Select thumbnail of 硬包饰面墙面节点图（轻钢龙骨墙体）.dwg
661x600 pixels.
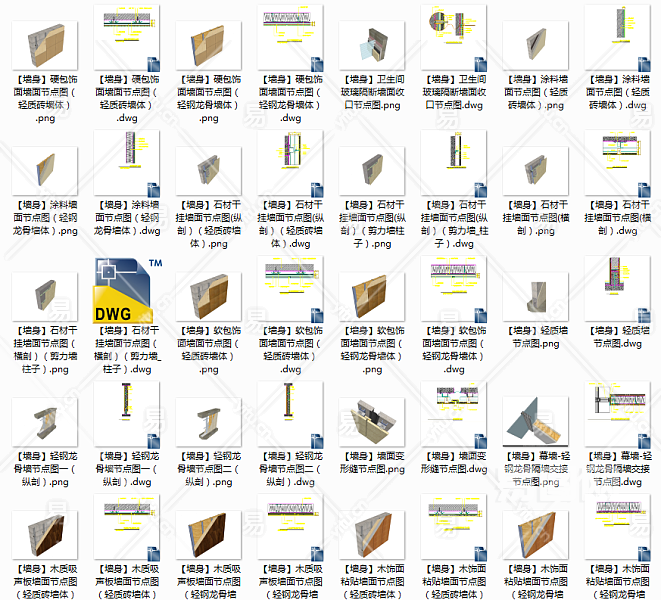(290, 38)
